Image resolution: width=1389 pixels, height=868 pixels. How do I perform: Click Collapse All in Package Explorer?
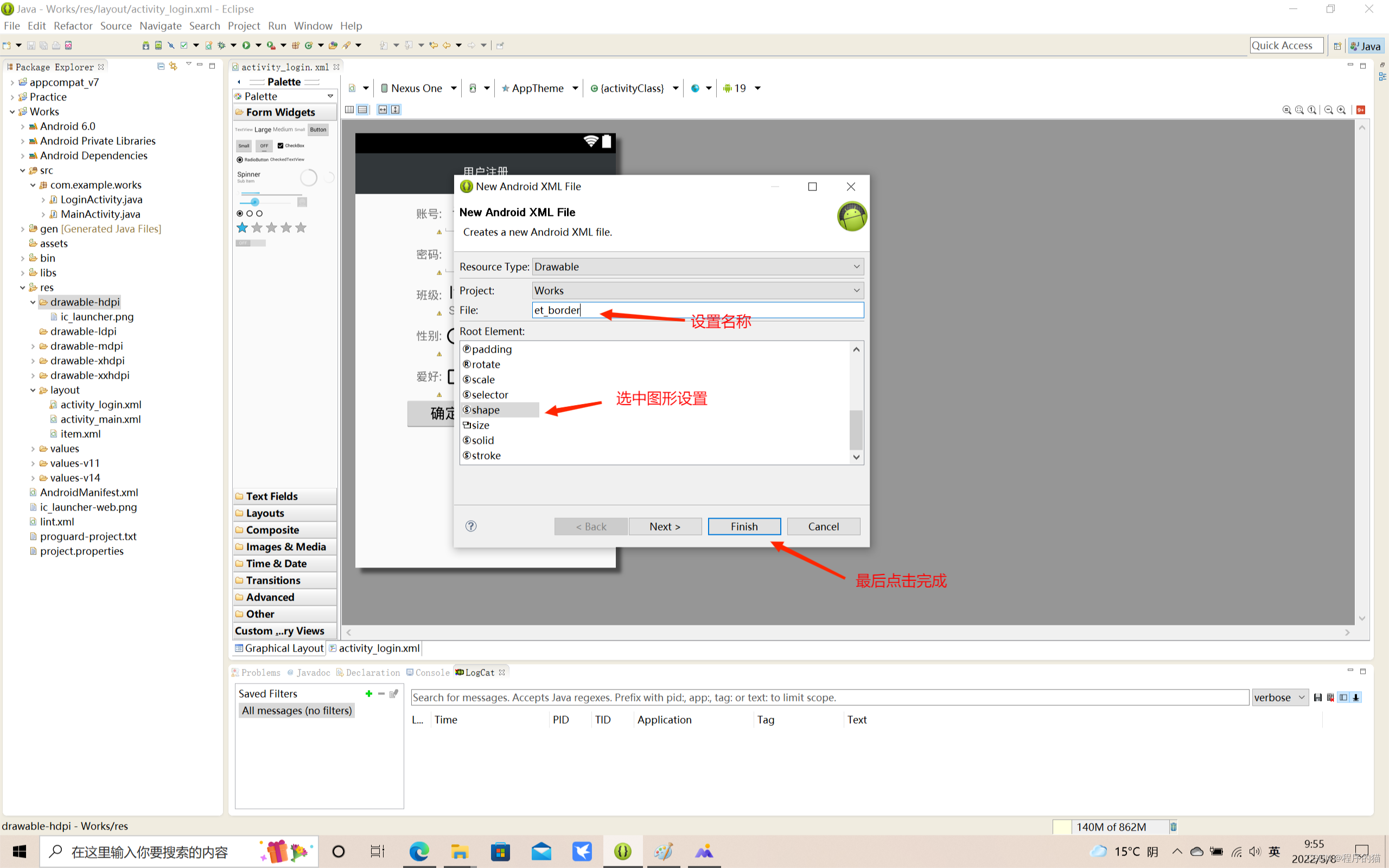point(161,66)
